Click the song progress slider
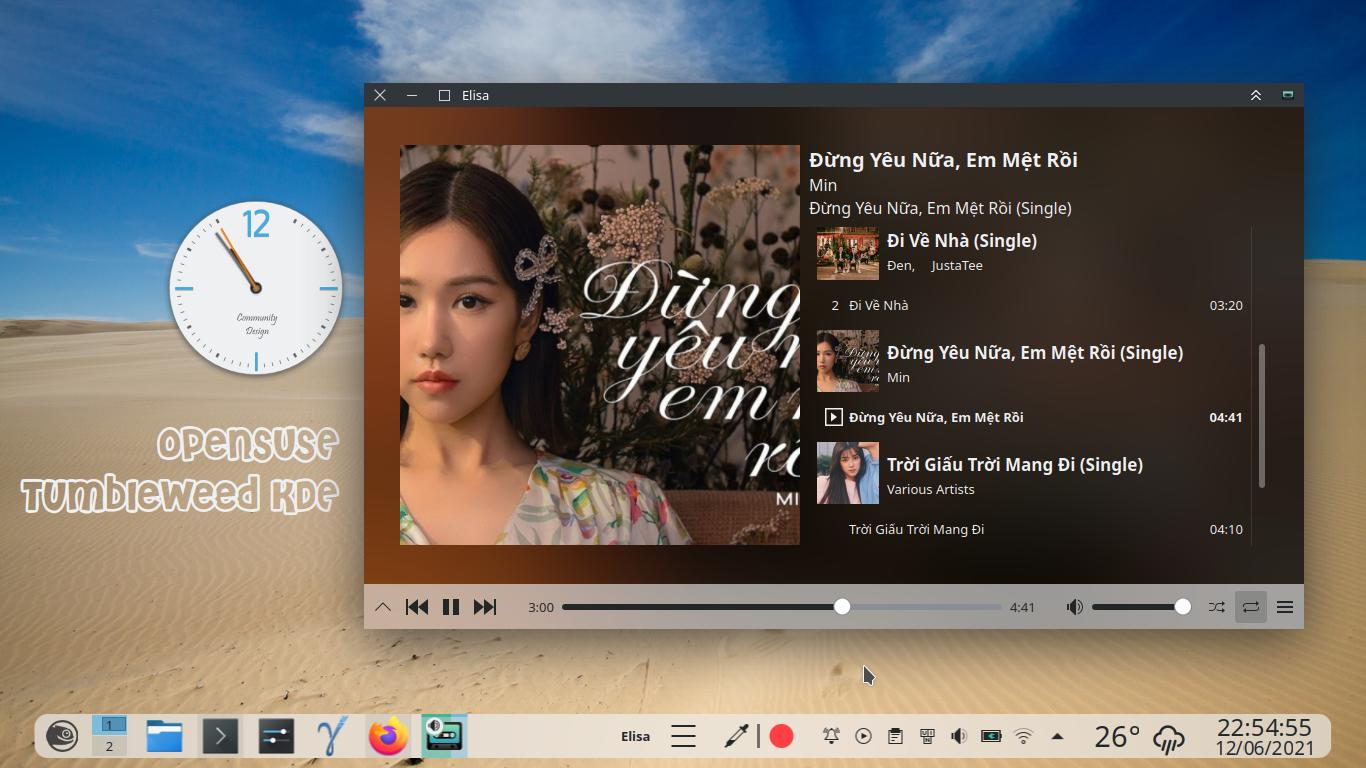 click(782, 607)
